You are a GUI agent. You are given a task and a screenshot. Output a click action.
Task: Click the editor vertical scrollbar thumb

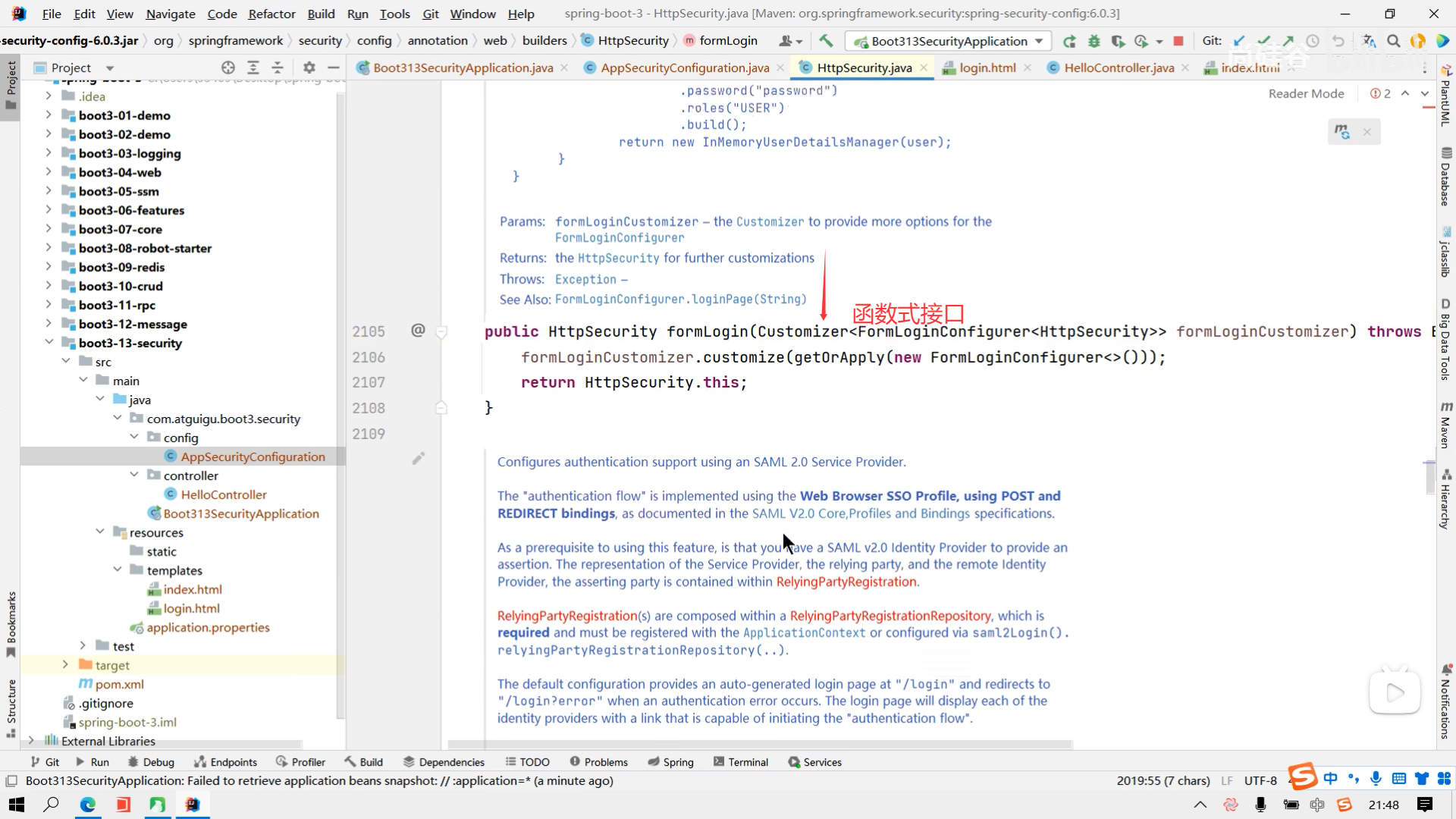point(1429,478)
